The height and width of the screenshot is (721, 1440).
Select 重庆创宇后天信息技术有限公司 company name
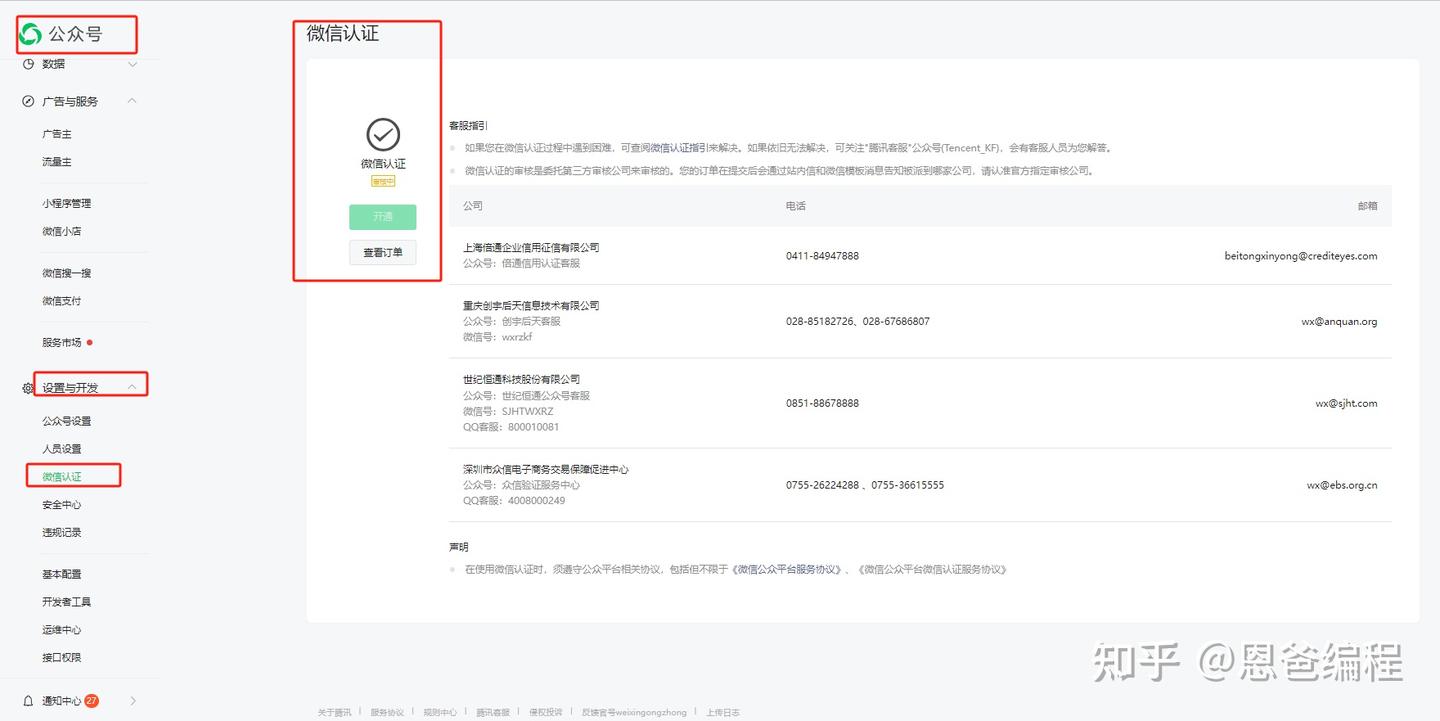[531, 306]
